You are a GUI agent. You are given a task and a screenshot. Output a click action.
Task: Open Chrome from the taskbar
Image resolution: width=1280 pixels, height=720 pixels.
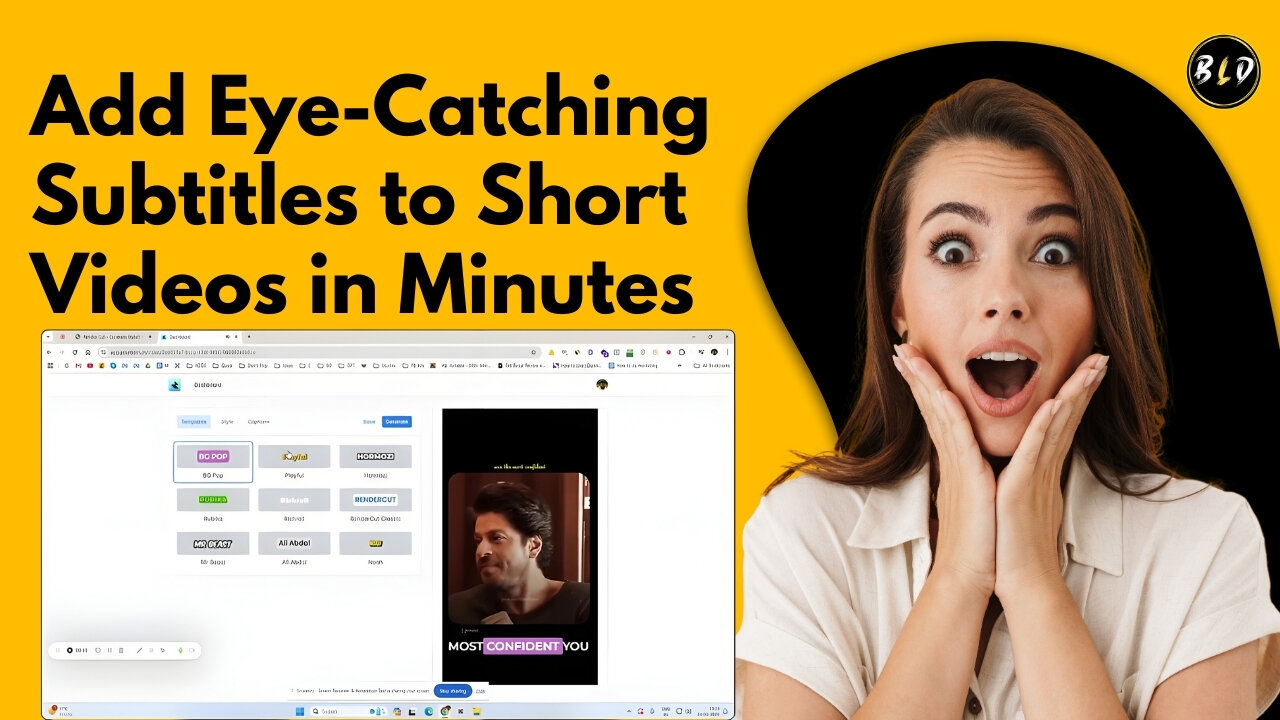point(445,711)
